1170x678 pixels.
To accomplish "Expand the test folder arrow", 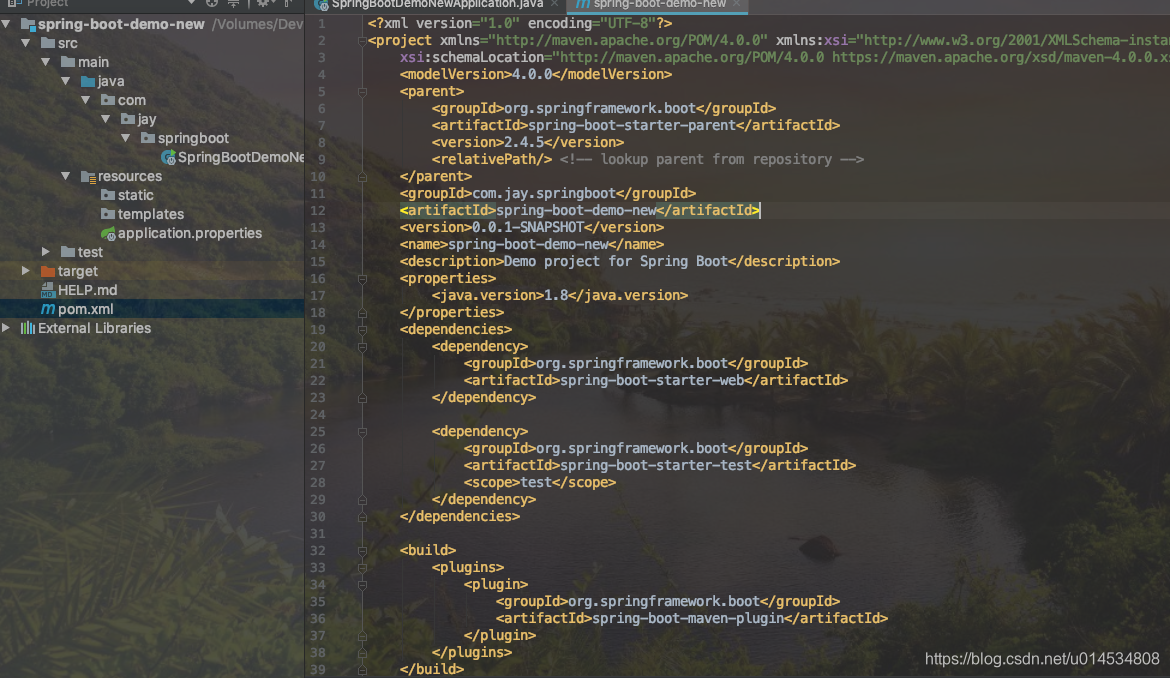I will (46, 252).
